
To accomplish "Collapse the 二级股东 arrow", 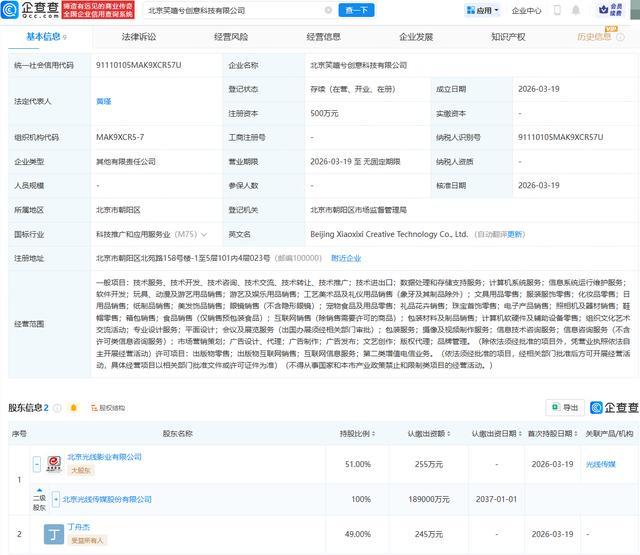I will 40,490.
